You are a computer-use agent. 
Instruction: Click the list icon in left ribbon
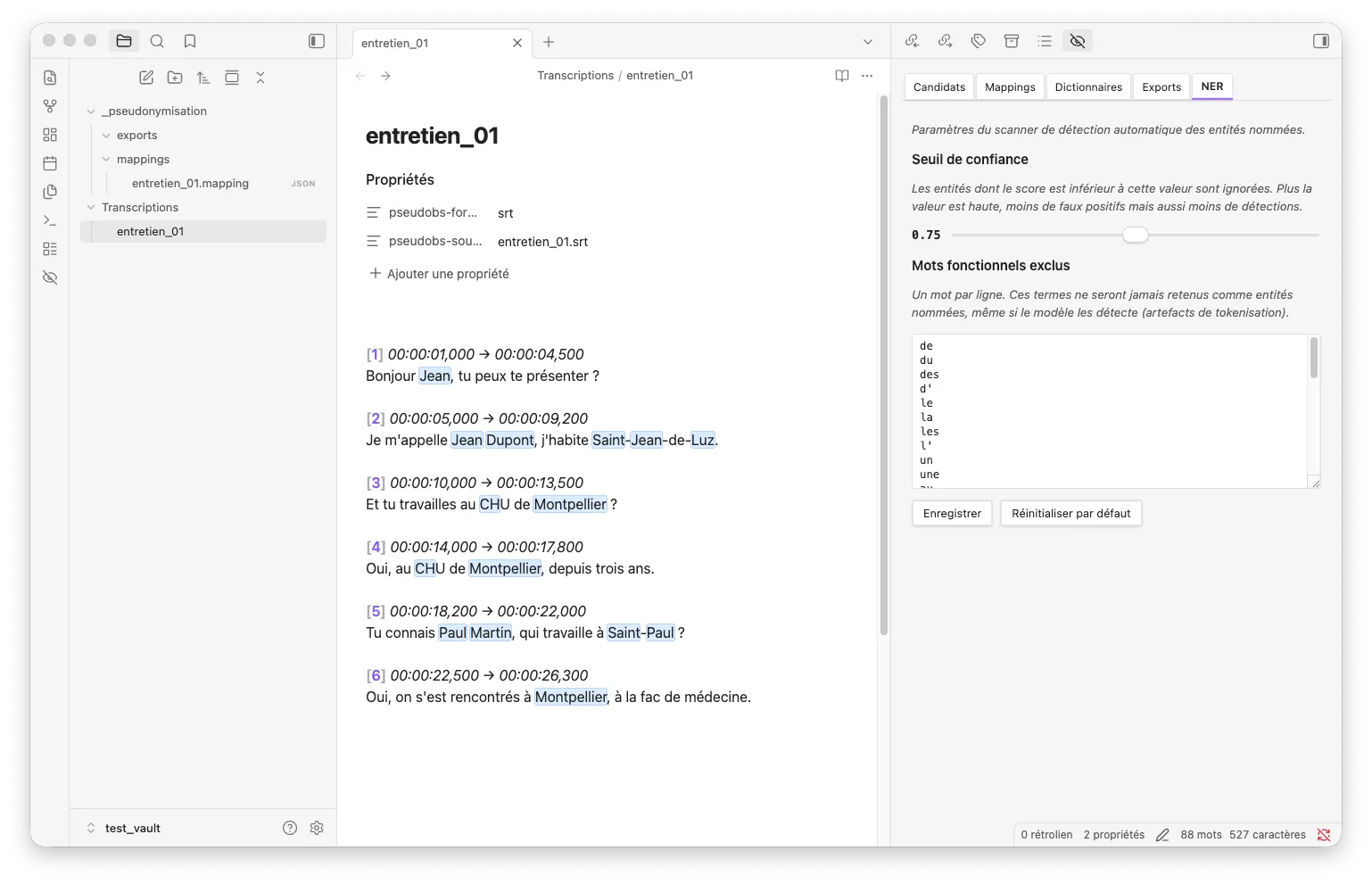(50, 249)
